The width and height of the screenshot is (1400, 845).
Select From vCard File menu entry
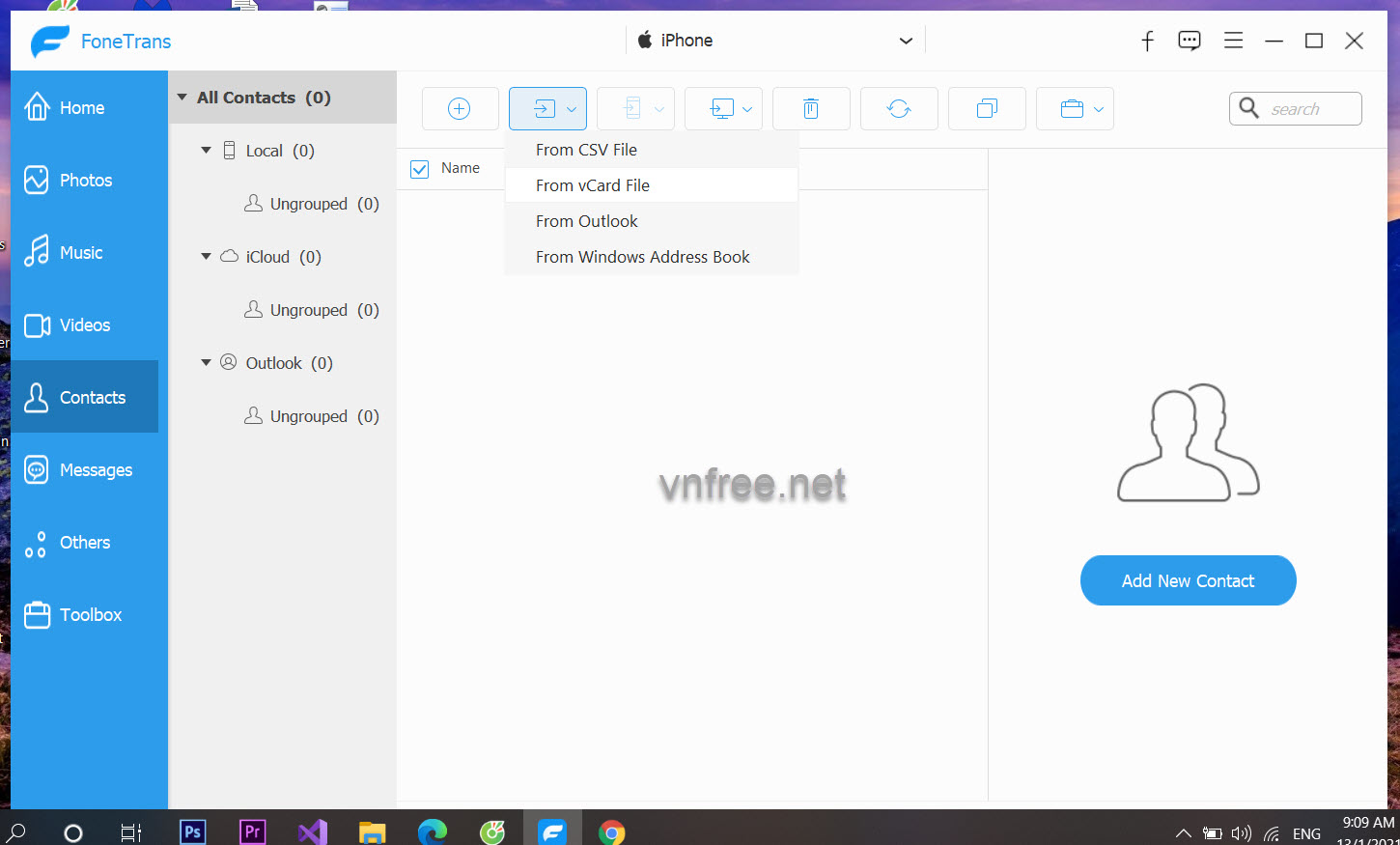592,185
